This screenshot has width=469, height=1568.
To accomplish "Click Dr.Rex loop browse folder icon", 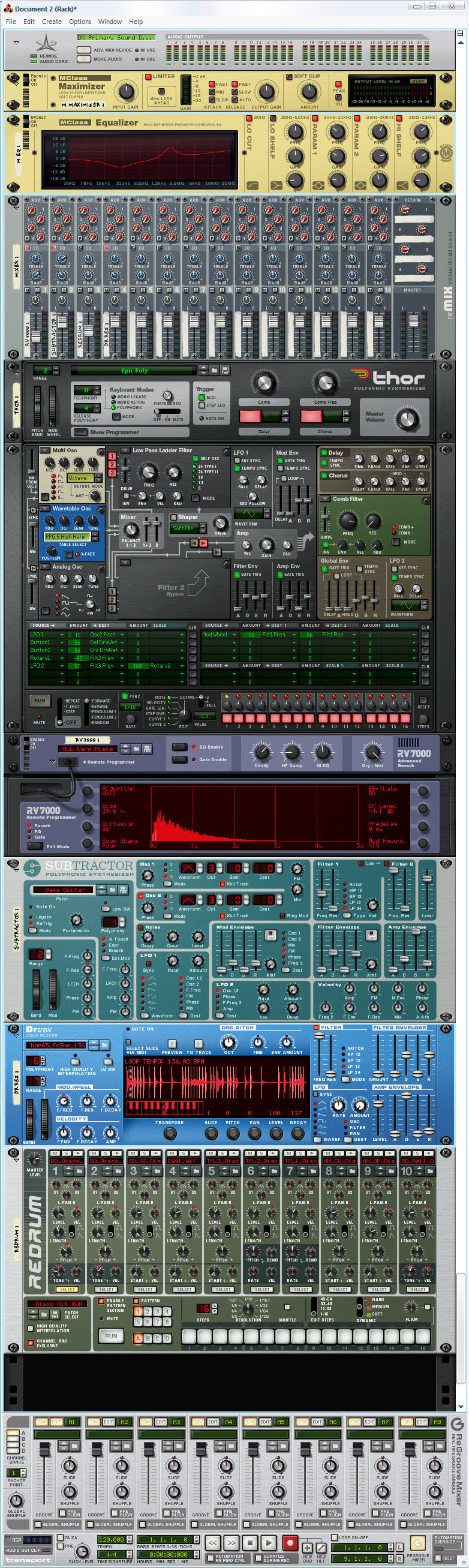I will 105,1045.
